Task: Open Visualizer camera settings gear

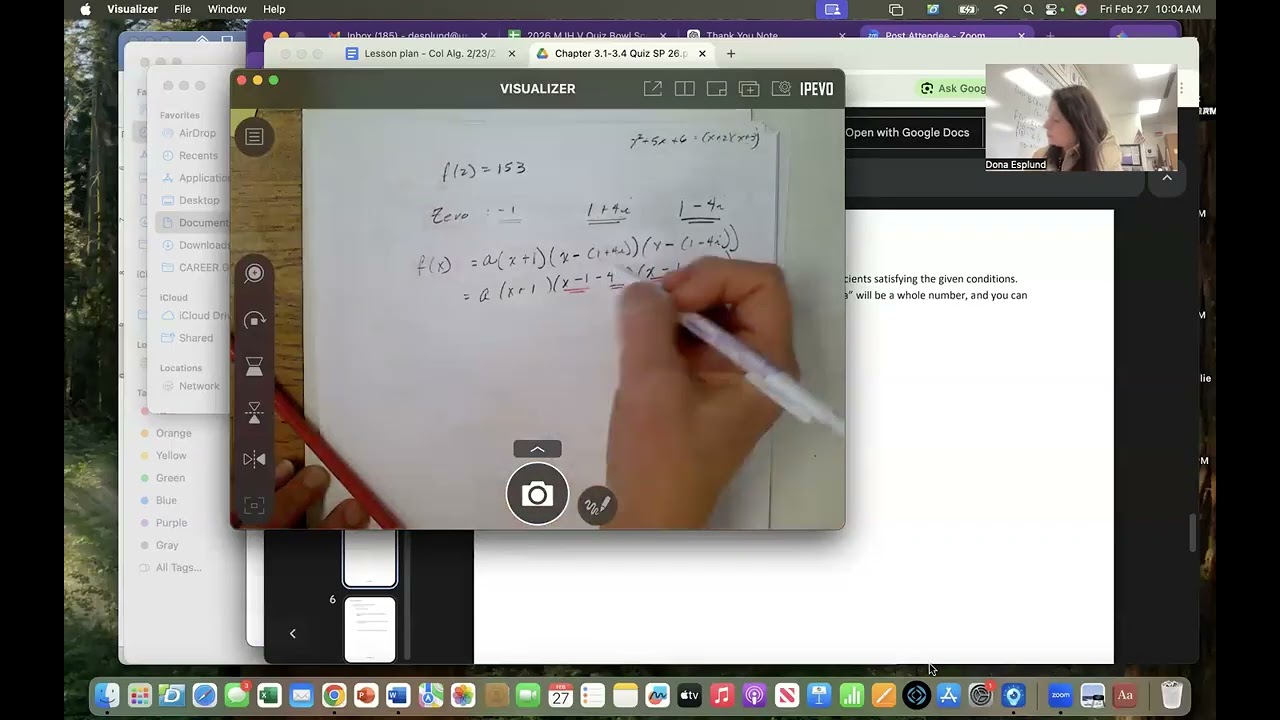Action: 781,89
